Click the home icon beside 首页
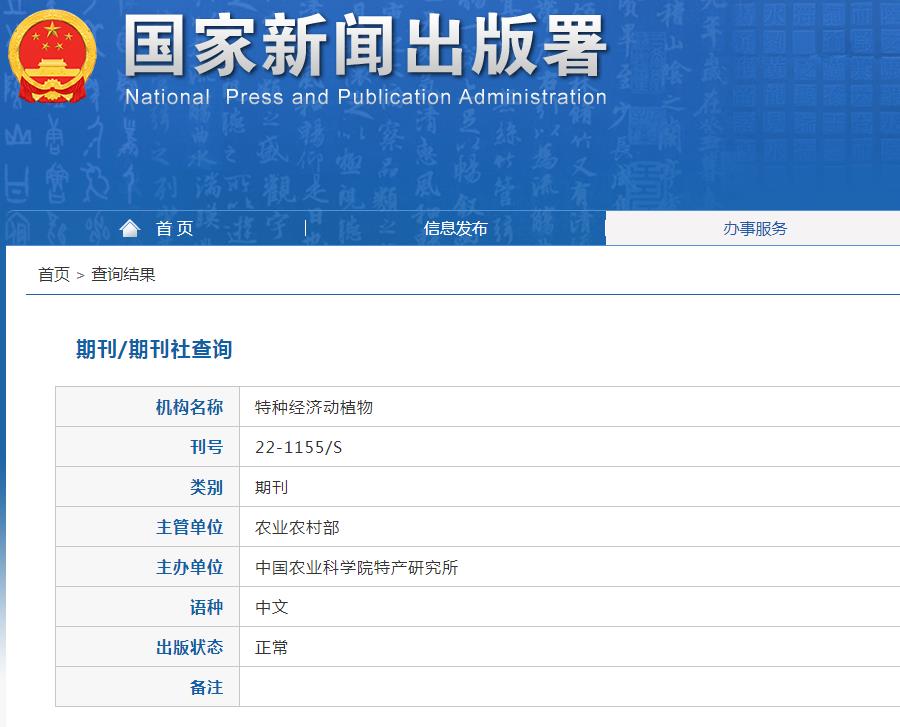This screenshot has height=727, width=900. [130, 227]
